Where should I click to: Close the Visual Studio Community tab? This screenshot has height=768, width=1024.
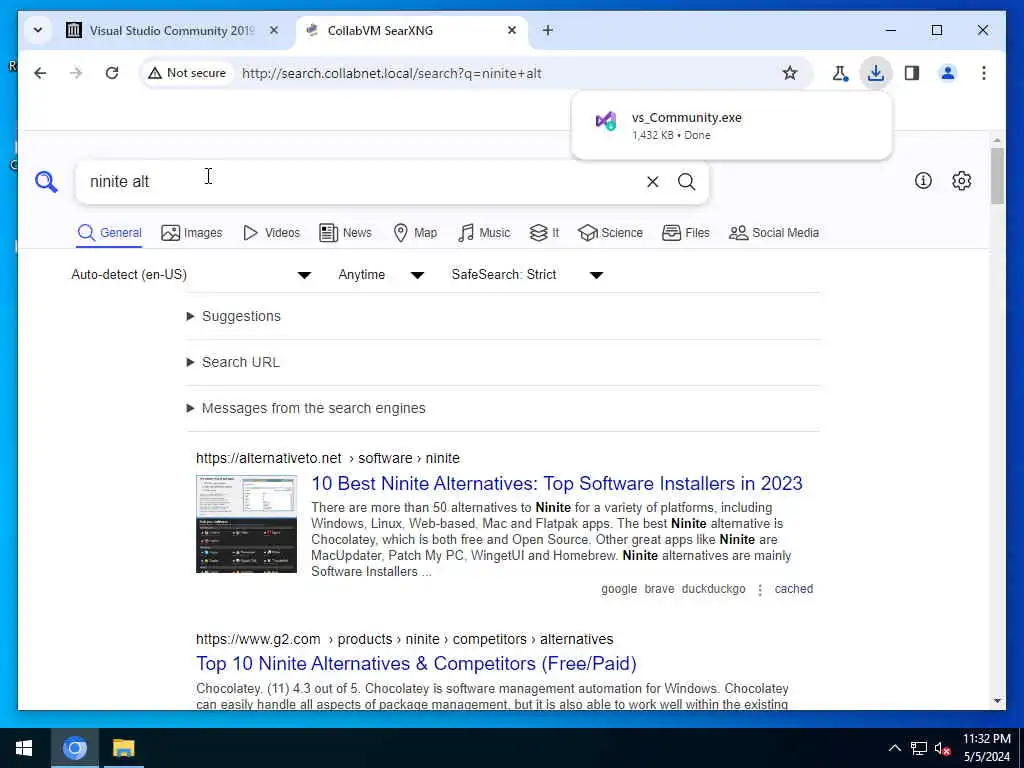(x=274, y=30)
